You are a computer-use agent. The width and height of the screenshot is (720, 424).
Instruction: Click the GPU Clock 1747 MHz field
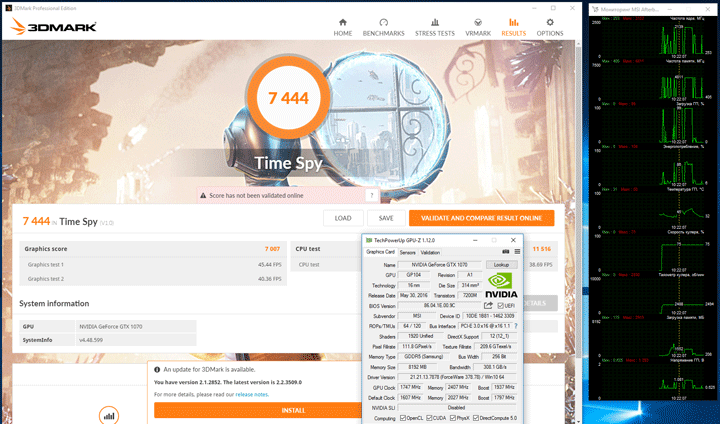coord(411,387)
